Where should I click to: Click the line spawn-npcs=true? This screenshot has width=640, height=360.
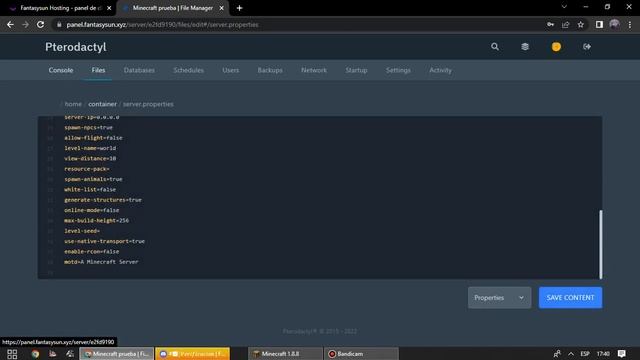pyautogui.click(x=89, y=127)
